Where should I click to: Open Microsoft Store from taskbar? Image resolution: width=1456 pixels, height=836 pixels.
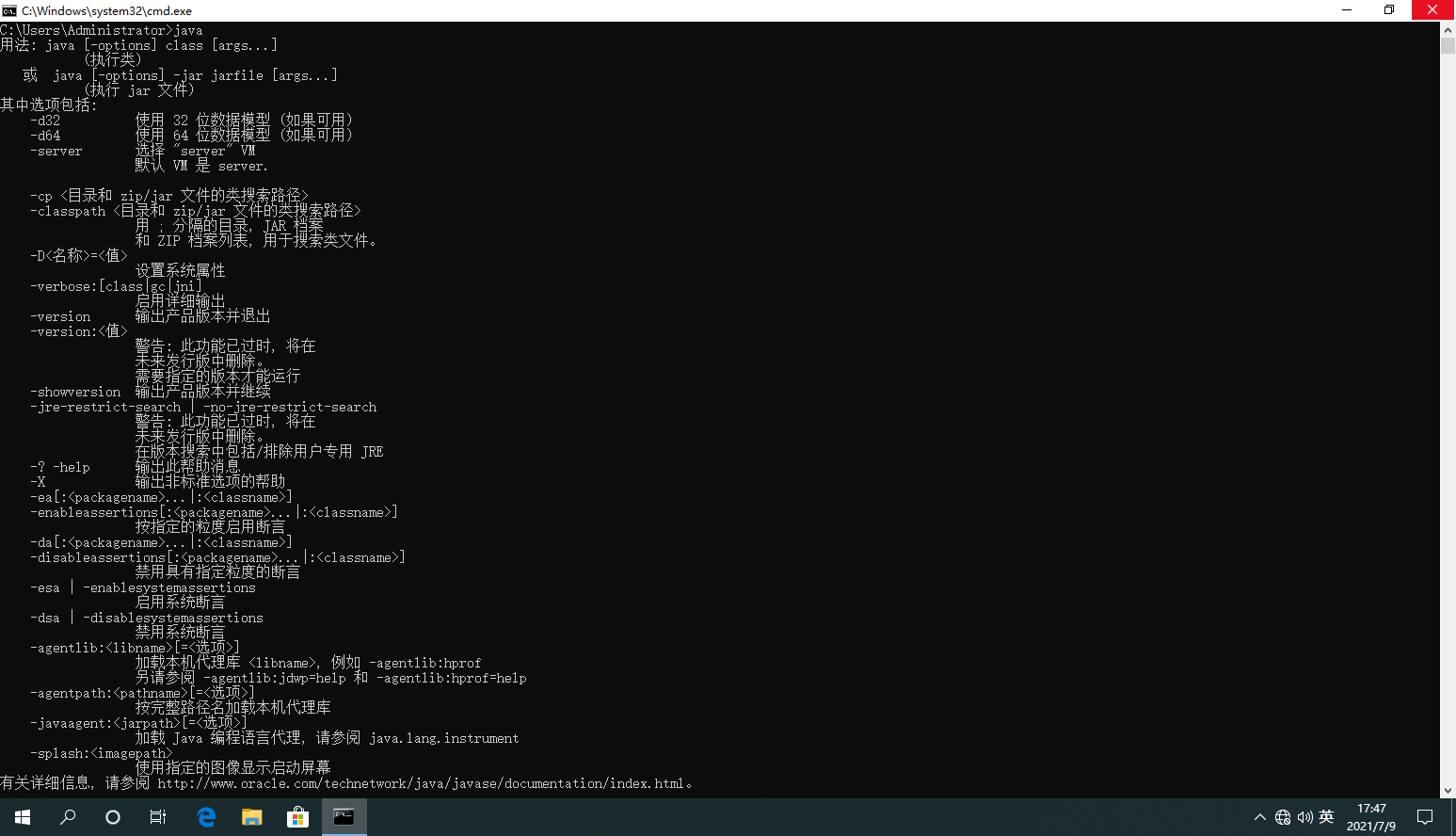pos(298,817)
